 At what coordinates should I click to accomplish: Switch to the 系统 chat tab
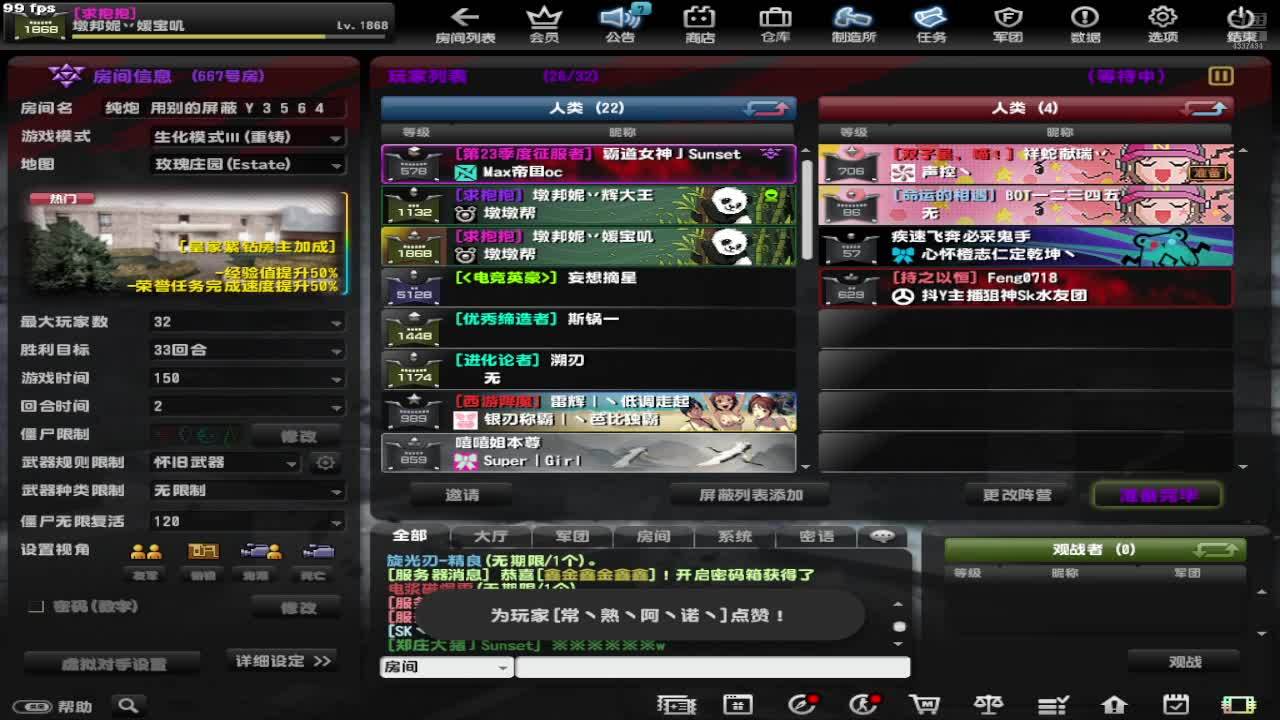[x=734, y=537]
